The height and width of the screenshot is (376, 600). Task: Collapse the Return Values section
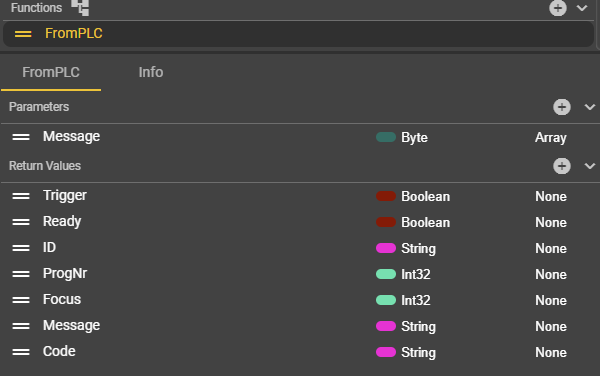pos(590,166)
